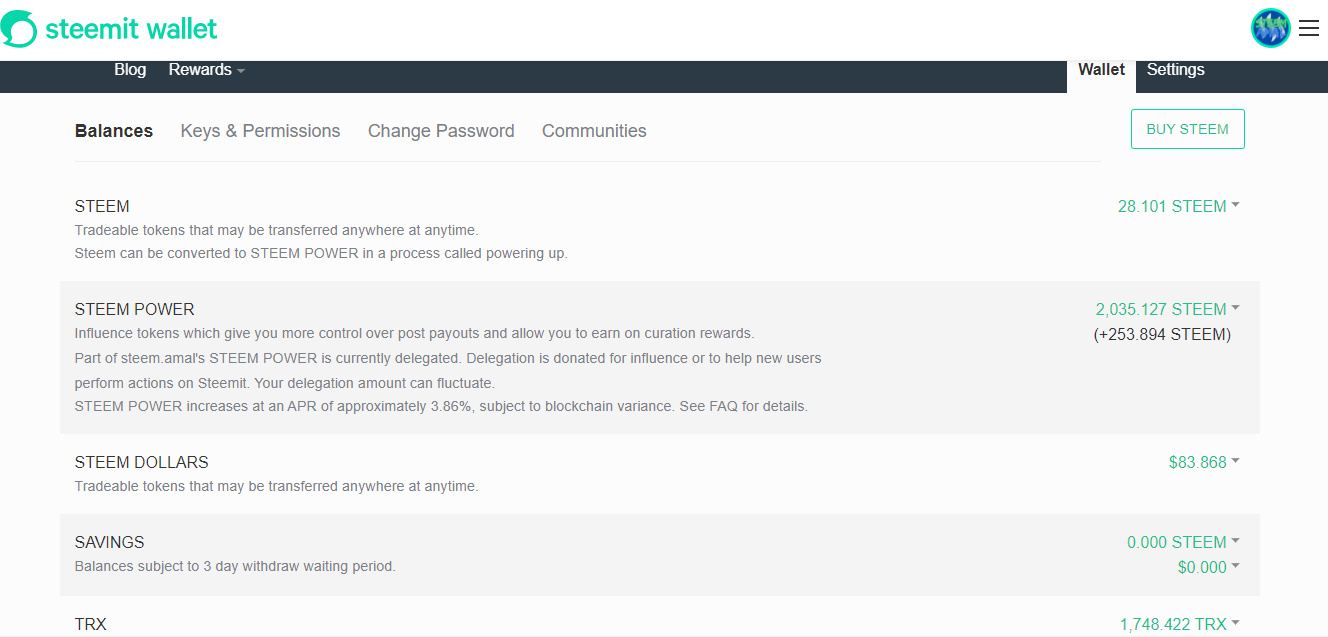Open the hamburger menu icon

tap(1309, 29)
